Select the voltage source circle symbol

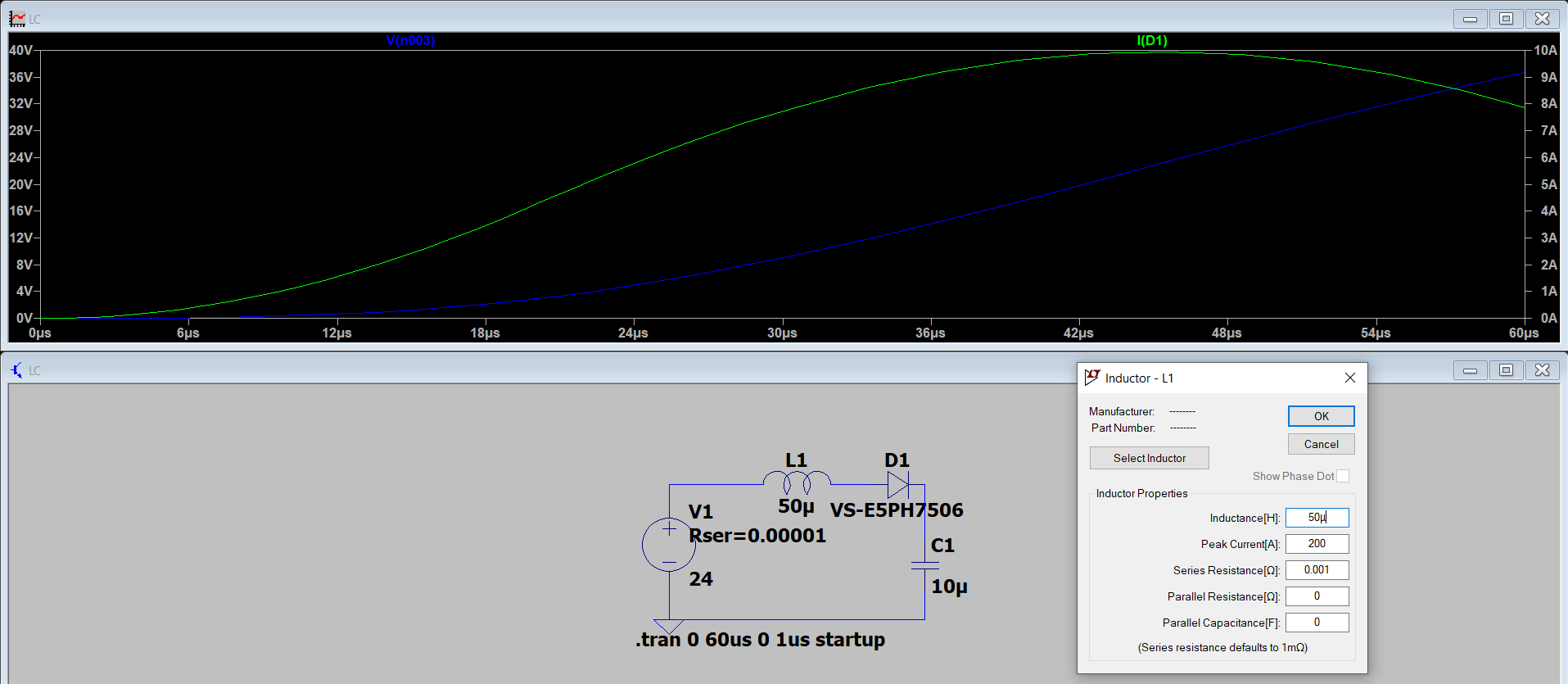pyautogui.click(x=669, y=545)
